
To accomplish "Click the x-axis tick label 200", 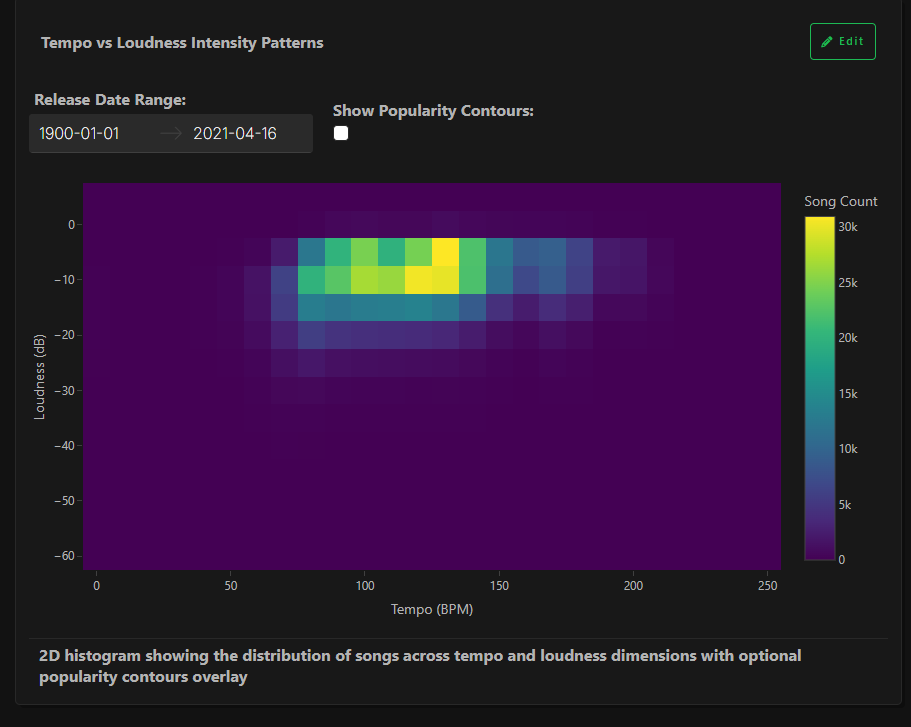I will point(633,586).
